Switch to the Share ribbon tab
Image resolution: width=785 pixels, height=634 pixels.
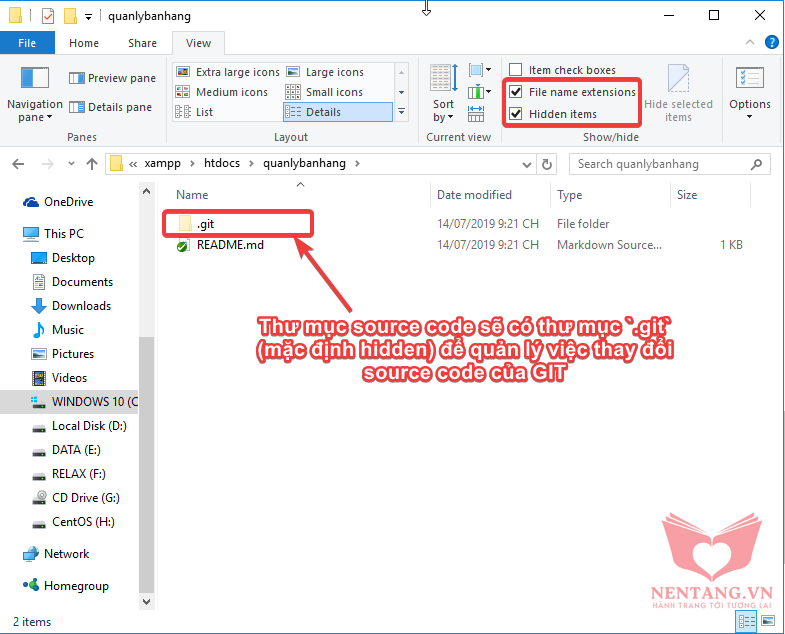click(x=142, y=43)
